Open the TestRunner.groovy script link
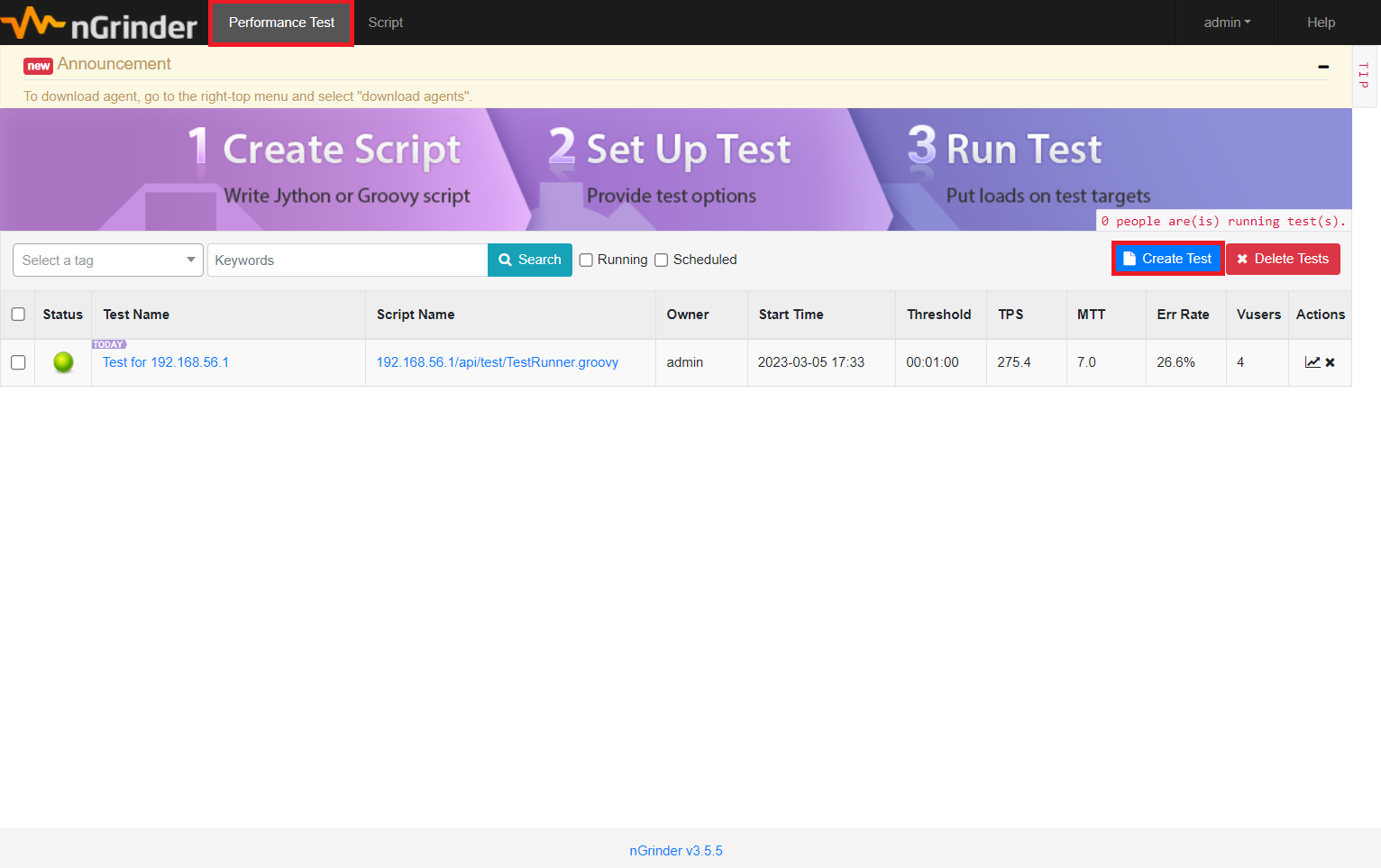Image resolution: width=1381 pixels, height=868 pixels. [x=498, y=362]
